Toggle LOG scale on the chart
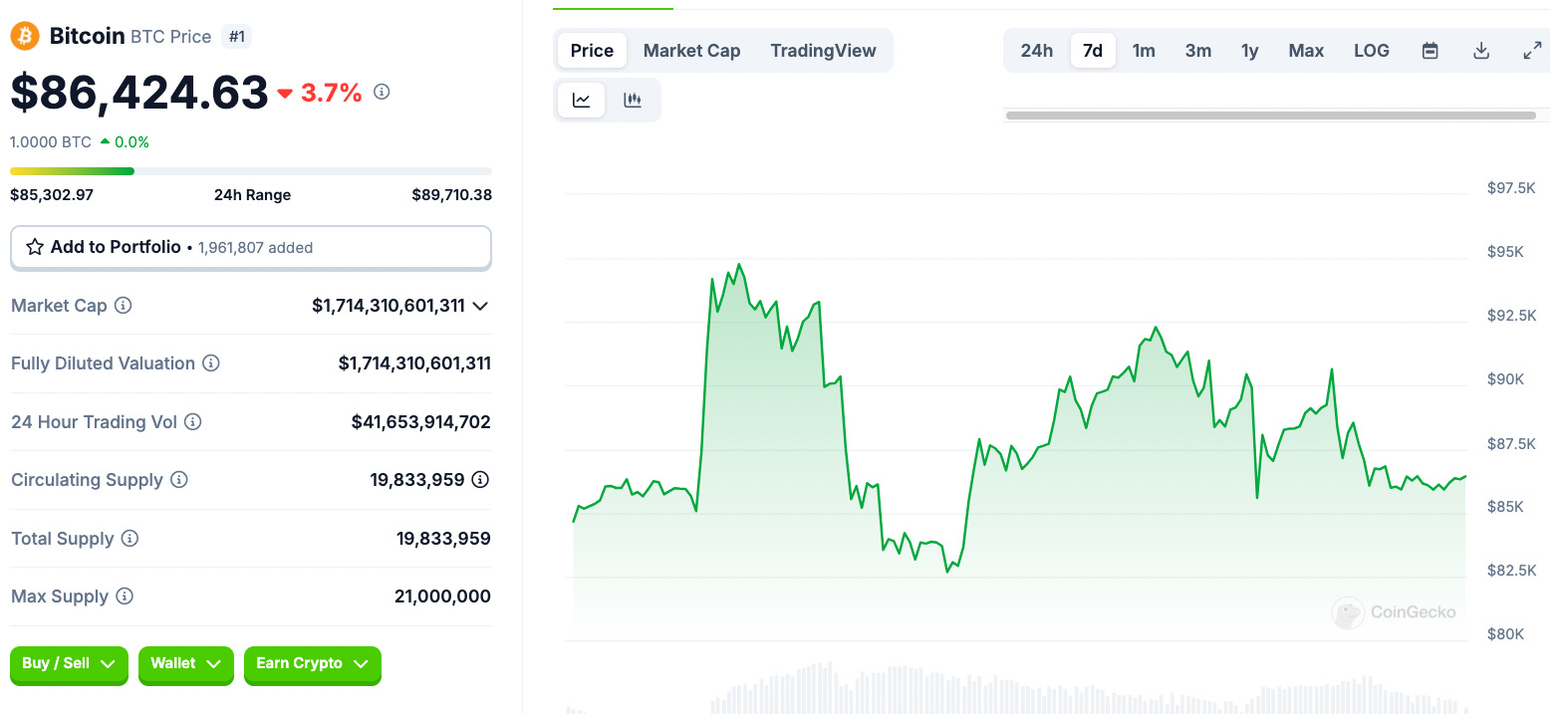 [1372, 51]
